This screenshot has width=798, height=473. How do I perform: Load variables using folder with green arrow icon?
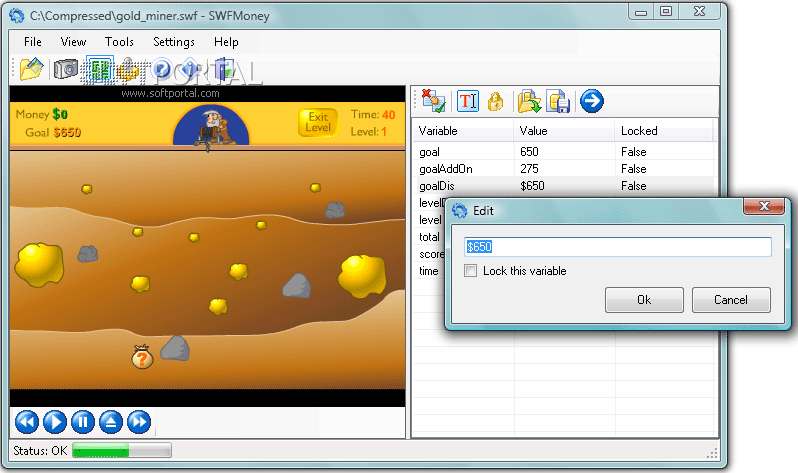(529, 101)
